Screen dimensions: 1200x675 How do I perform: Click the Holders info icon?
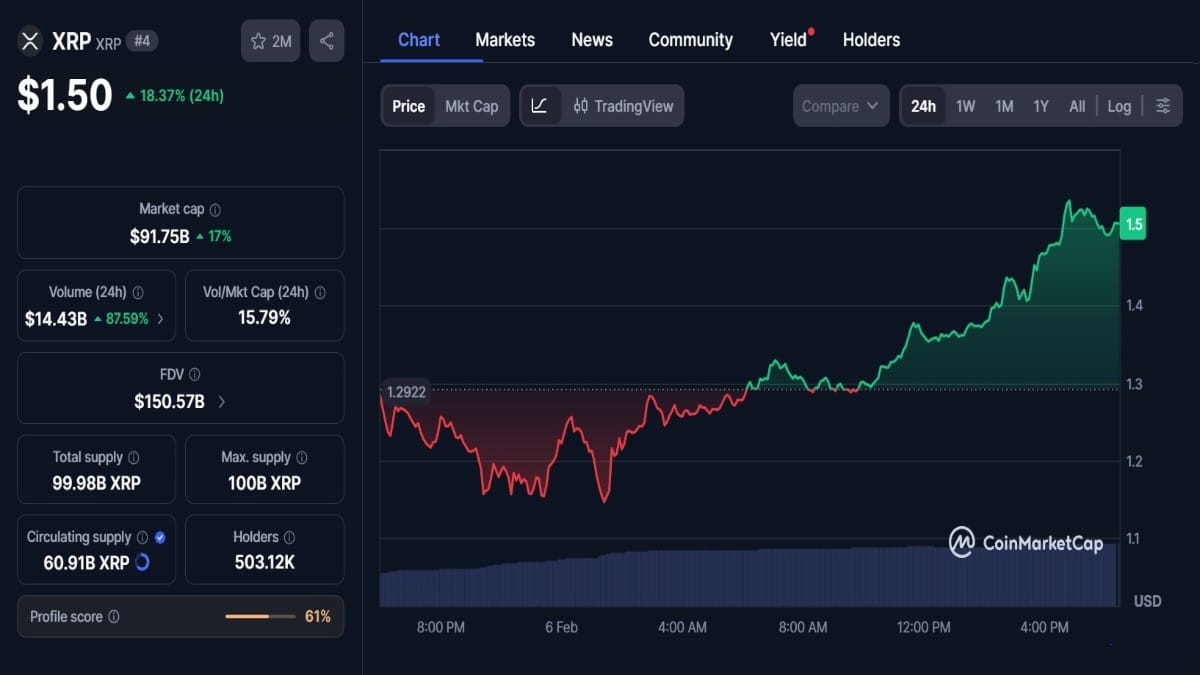pos(289,538)
